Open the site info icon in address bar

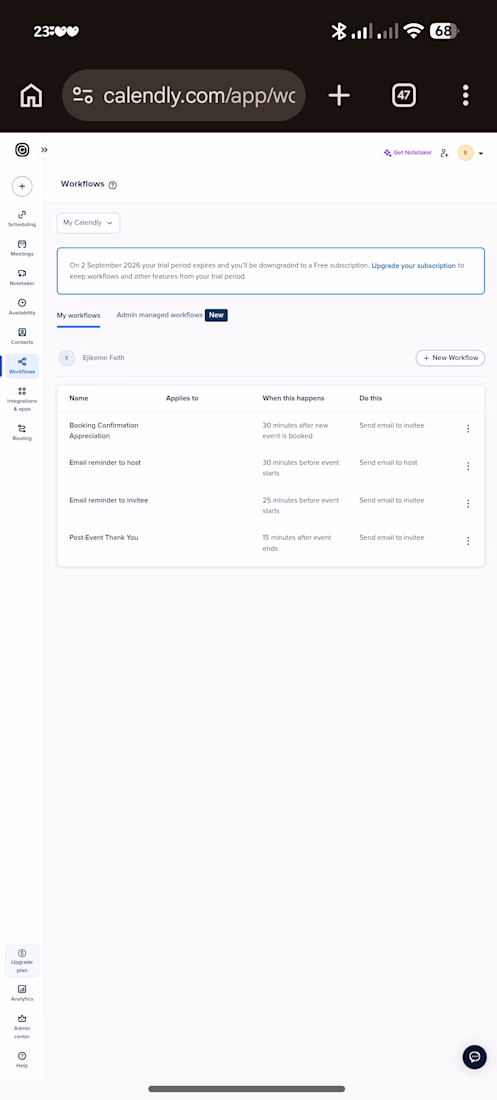tap(83, 95)
